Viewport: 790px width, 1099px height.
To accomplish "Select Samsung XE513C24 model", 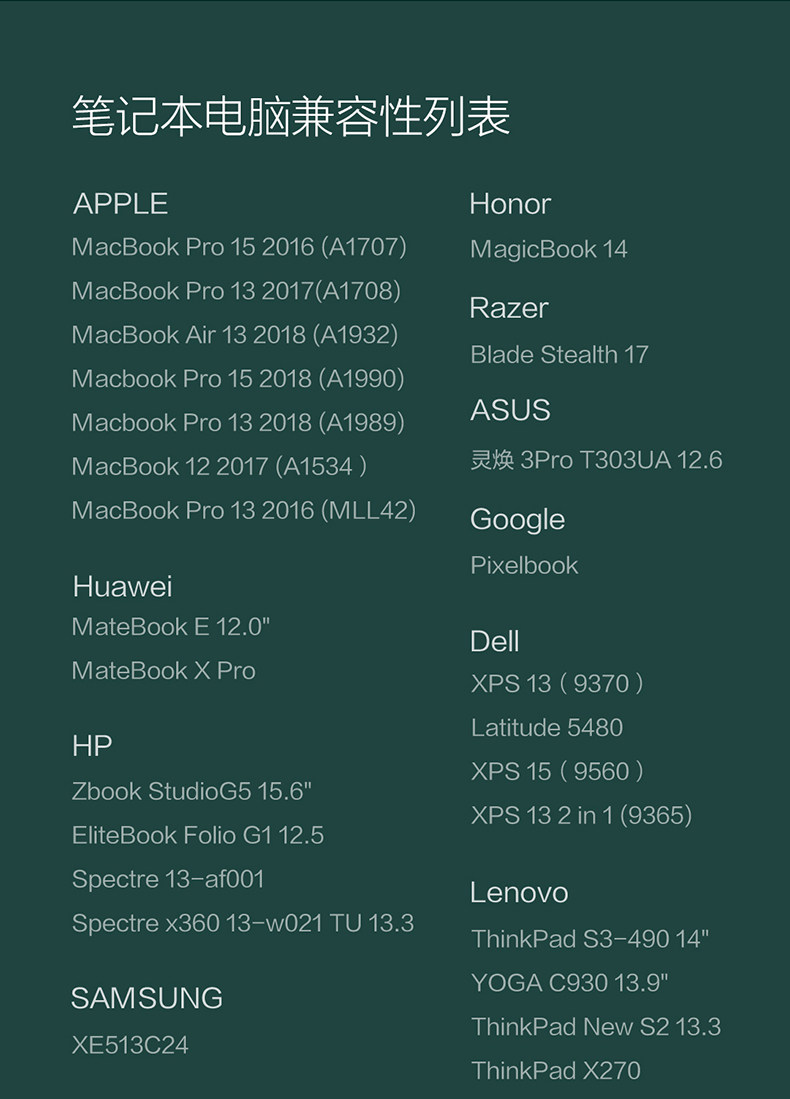I will point(130,1046).
